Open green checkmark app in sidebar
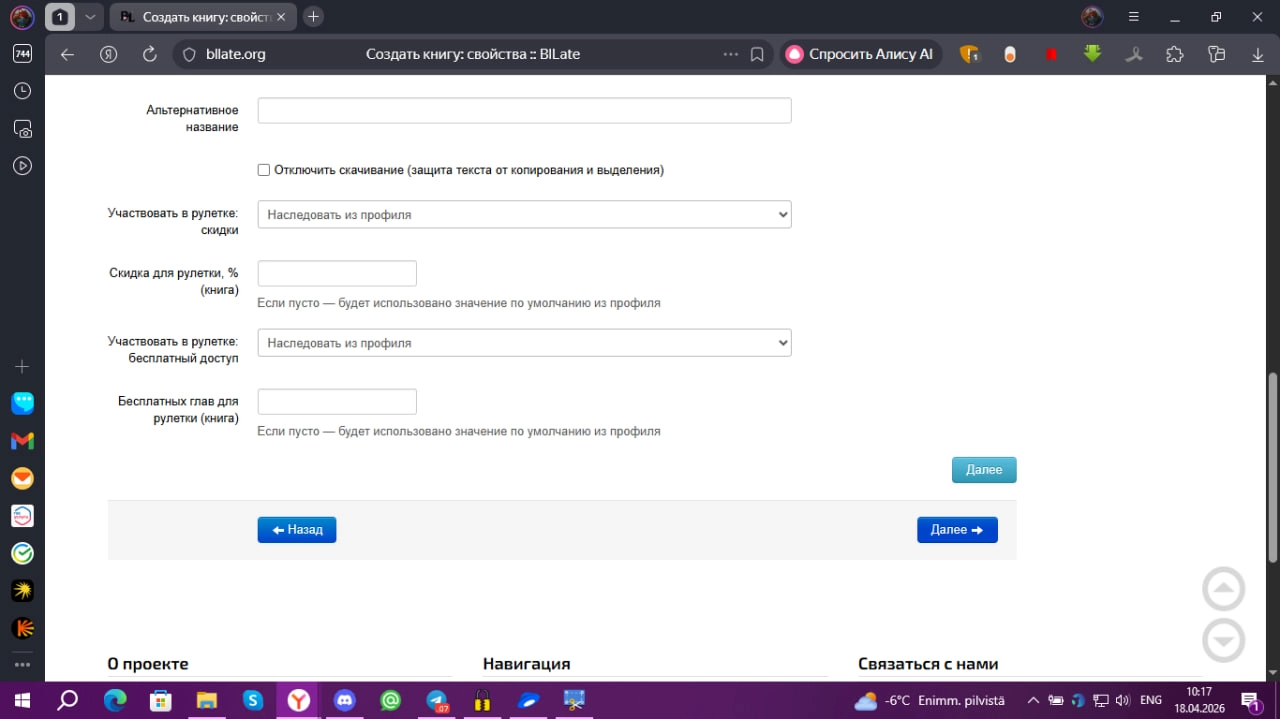The image size is (1280, 719). point(22,553)
